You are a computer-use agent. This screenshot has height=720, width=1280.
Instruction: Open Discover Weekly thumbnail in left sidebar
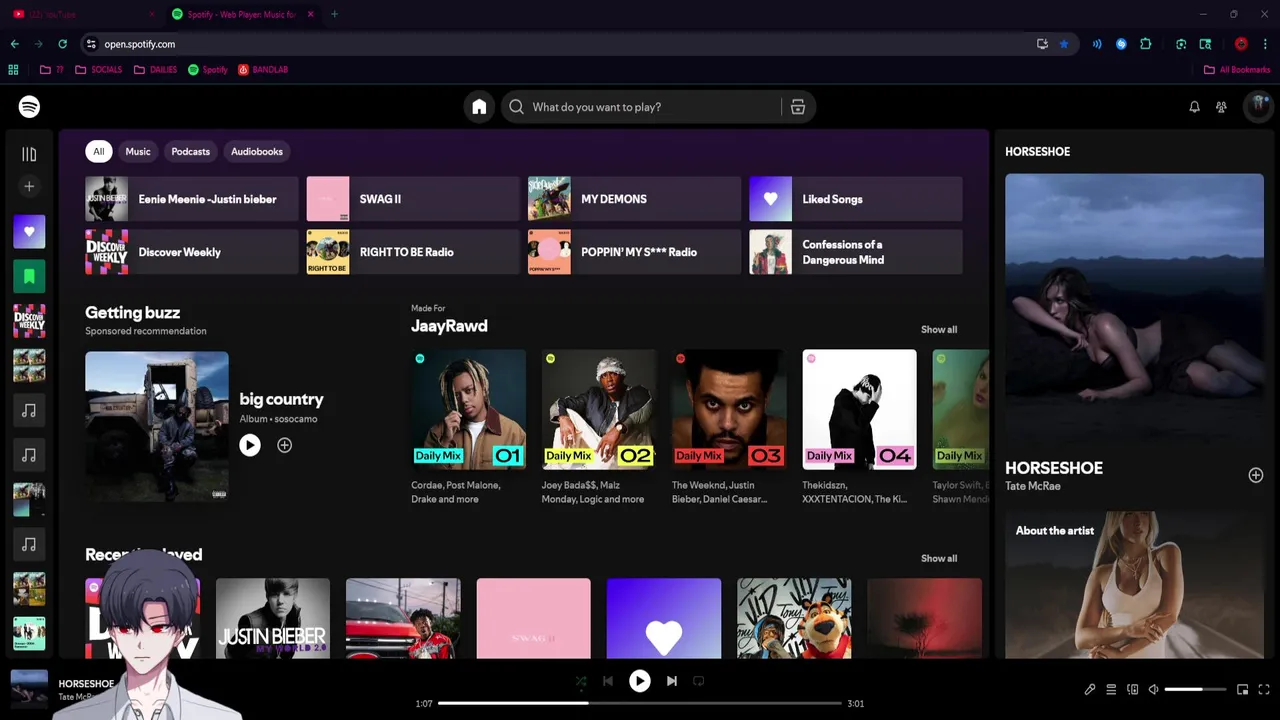pyautogui.click(x=29, y=321)
